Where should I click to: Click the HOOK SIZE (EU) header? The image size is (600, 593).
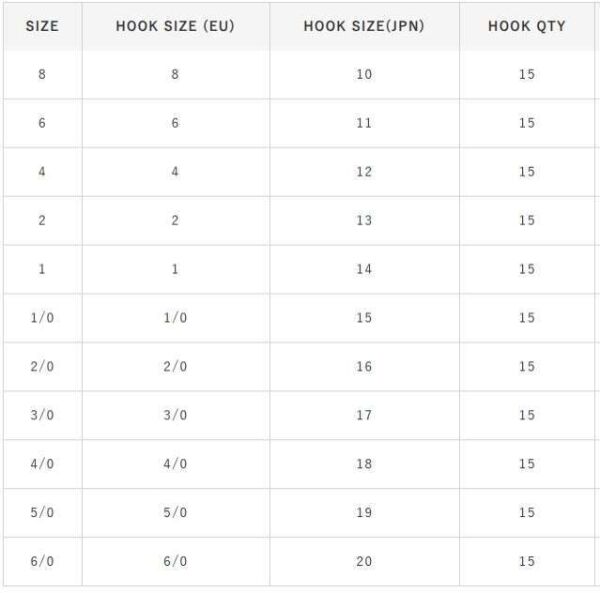tap(175, 26)
